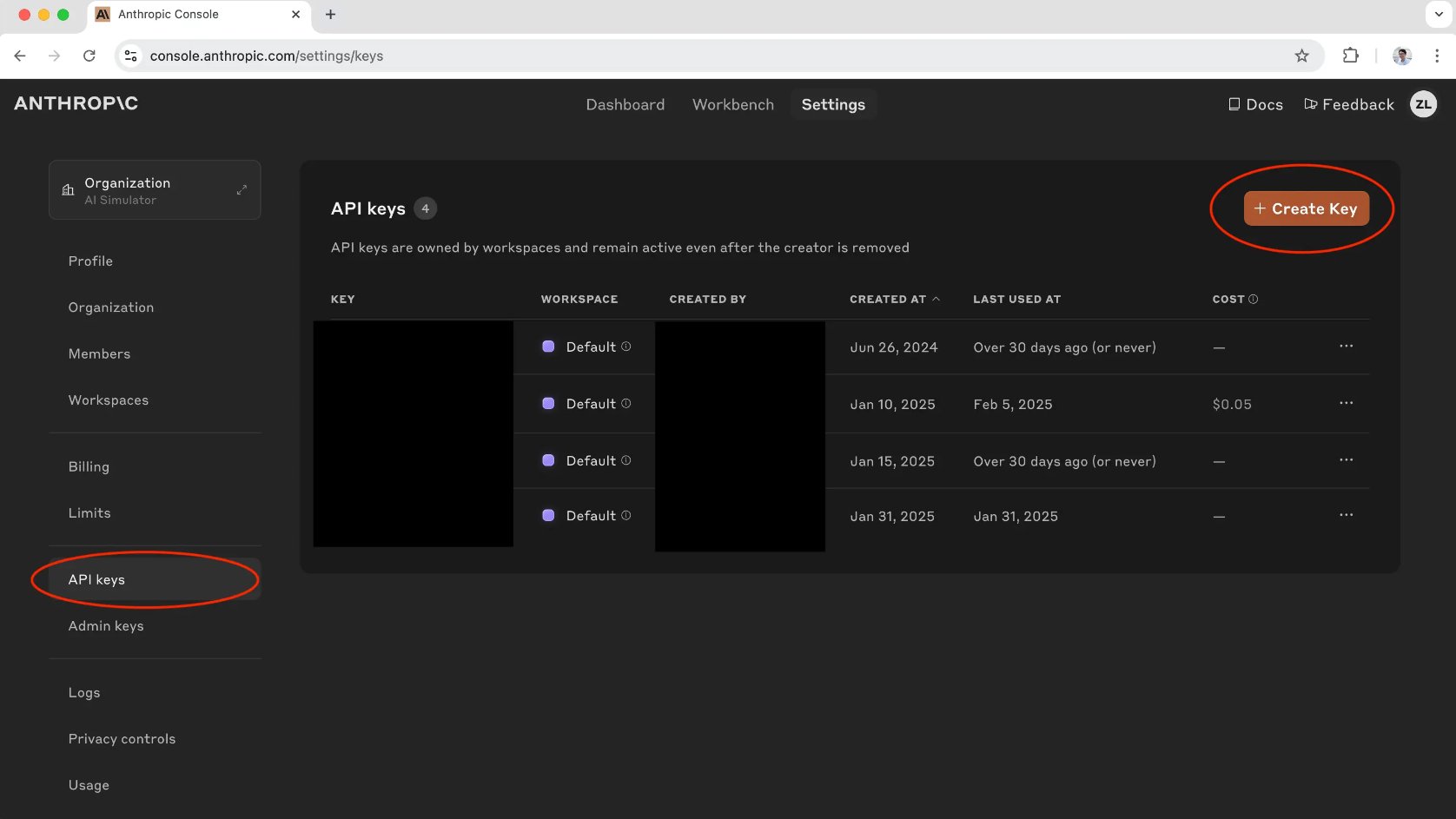Close the Anthropic Console tab
The width and height of the screenshot is (1456, 819).
coord(295,14)
